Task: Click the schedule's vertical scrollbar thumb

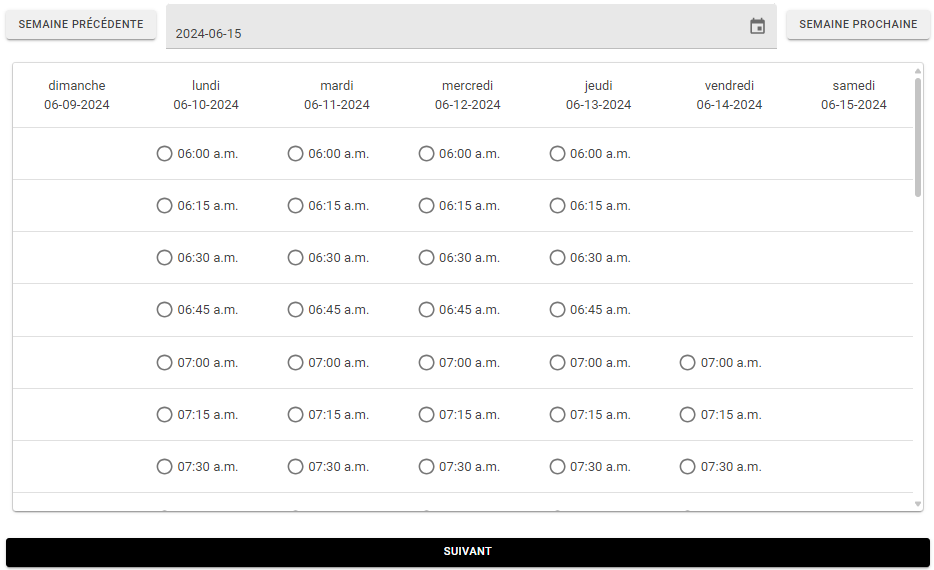Action: coord(918,137)
